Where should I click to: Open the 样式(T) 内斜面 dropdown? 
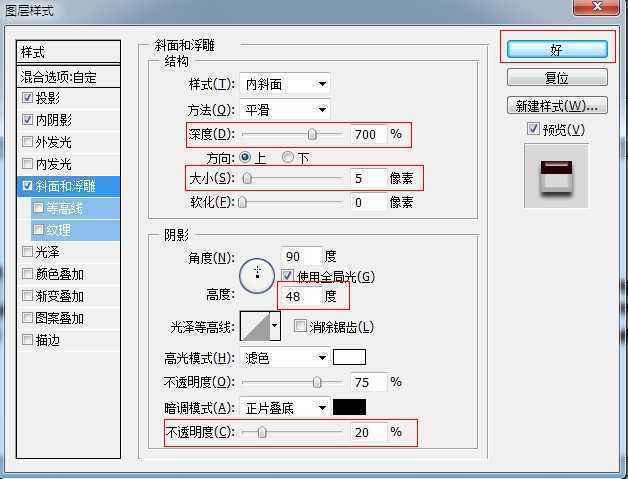click(285, 84)
